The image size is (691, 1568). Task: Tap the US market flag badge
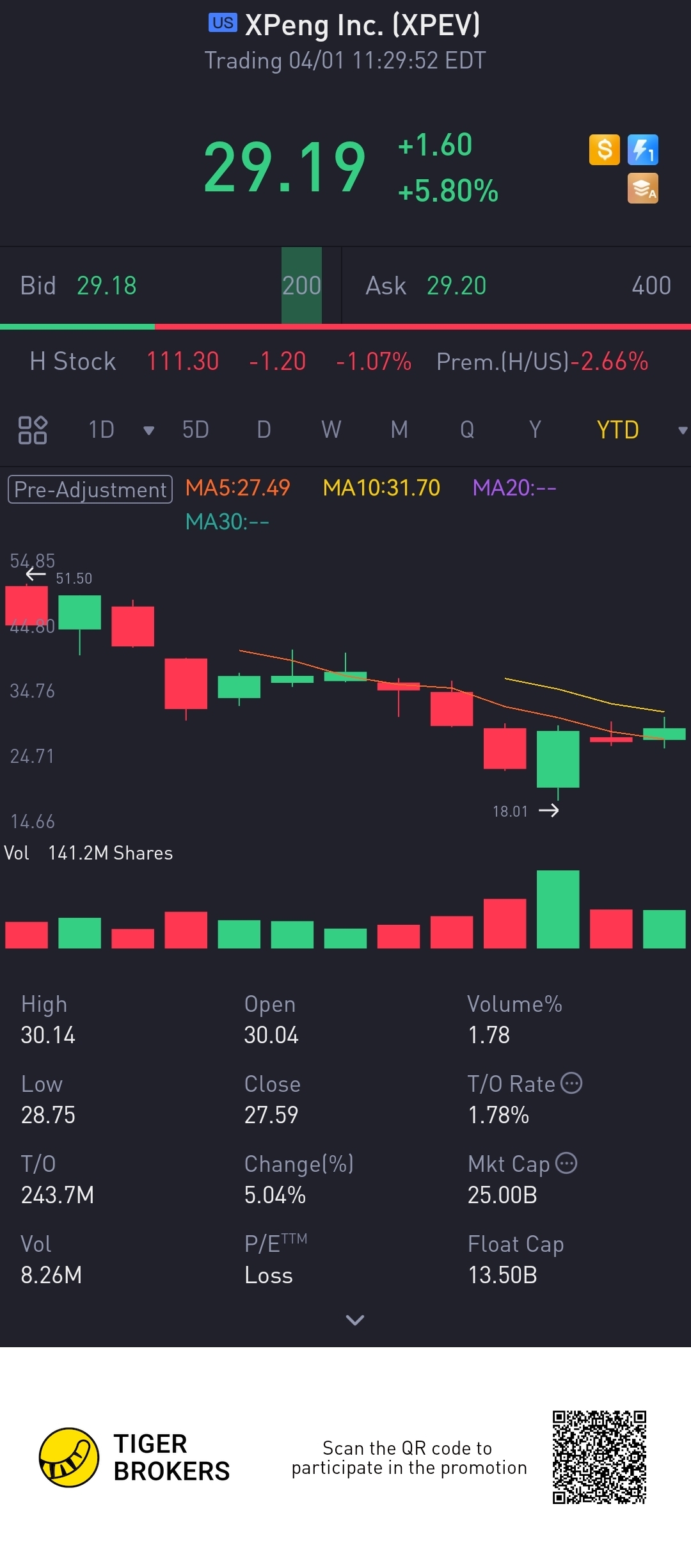pos(223,23)
